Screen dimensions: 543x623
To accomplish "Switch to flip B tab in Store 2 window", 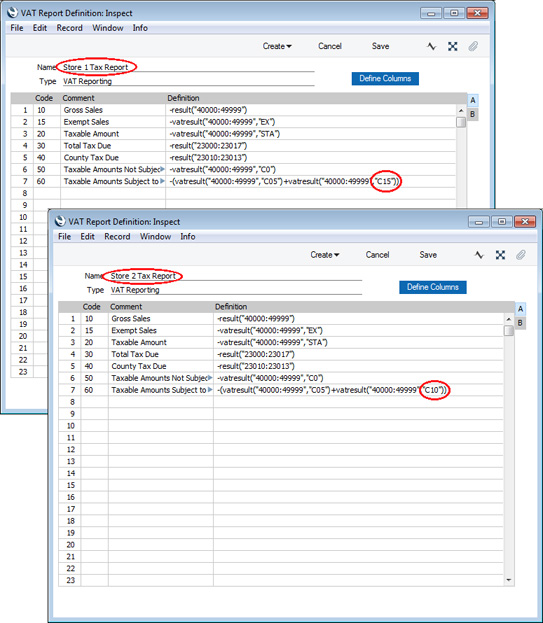I will tap(520, 323).
